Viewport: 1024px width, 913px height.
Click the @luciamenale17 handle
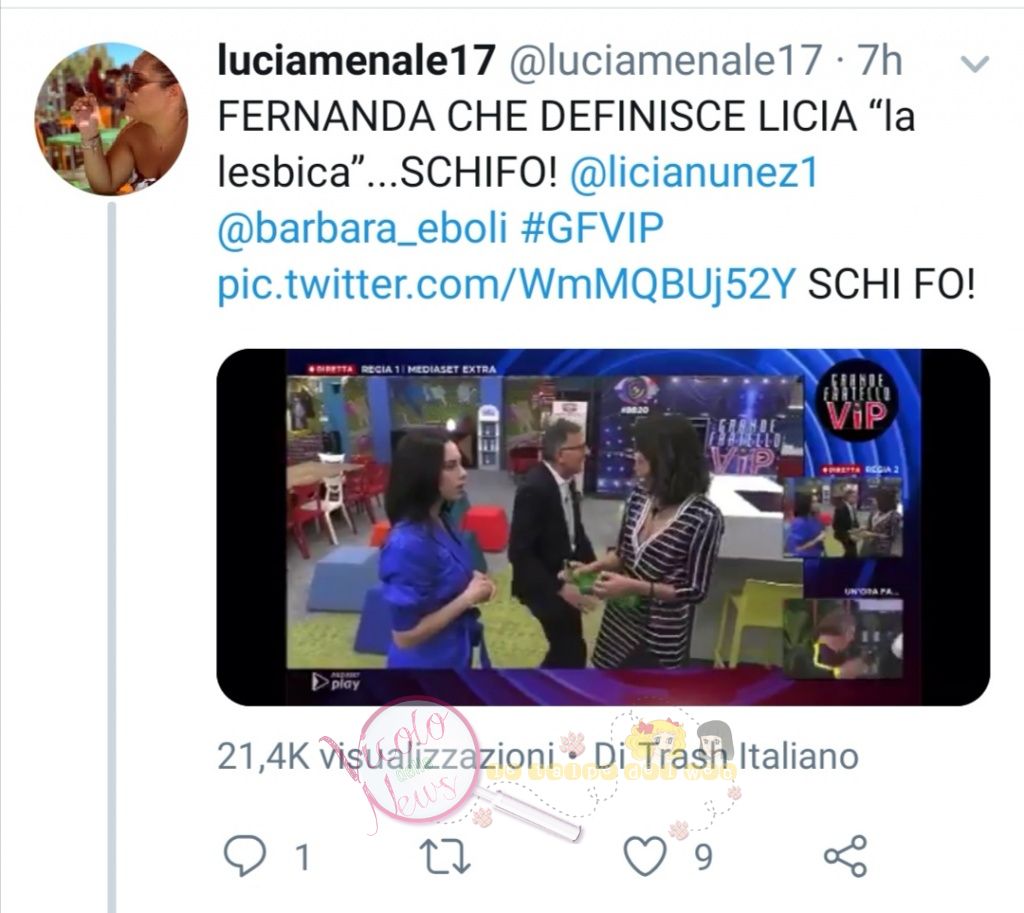(x=665, y=60)
